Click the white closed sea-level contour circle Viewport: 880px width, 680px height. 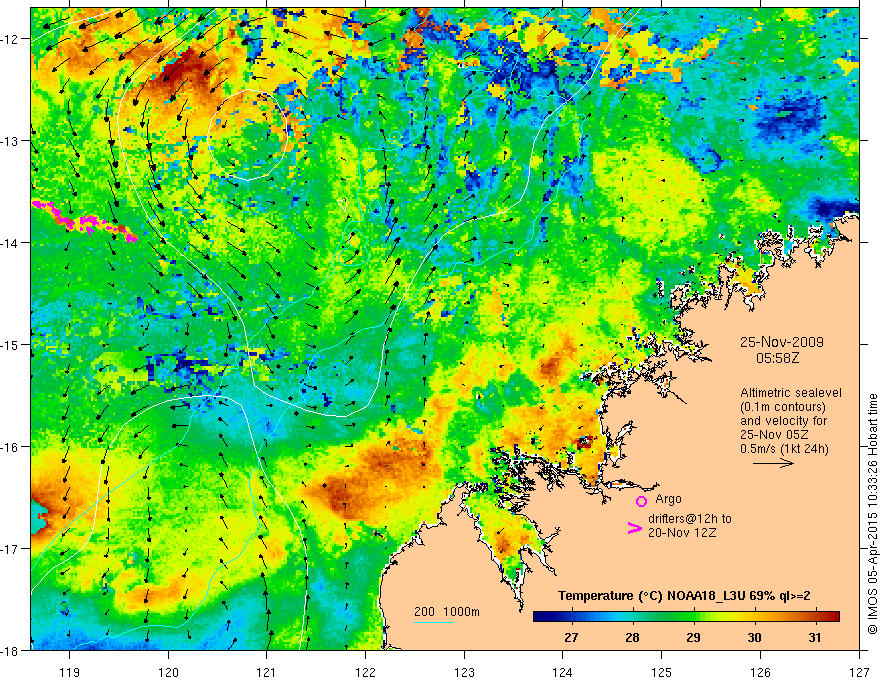(248, 135)
